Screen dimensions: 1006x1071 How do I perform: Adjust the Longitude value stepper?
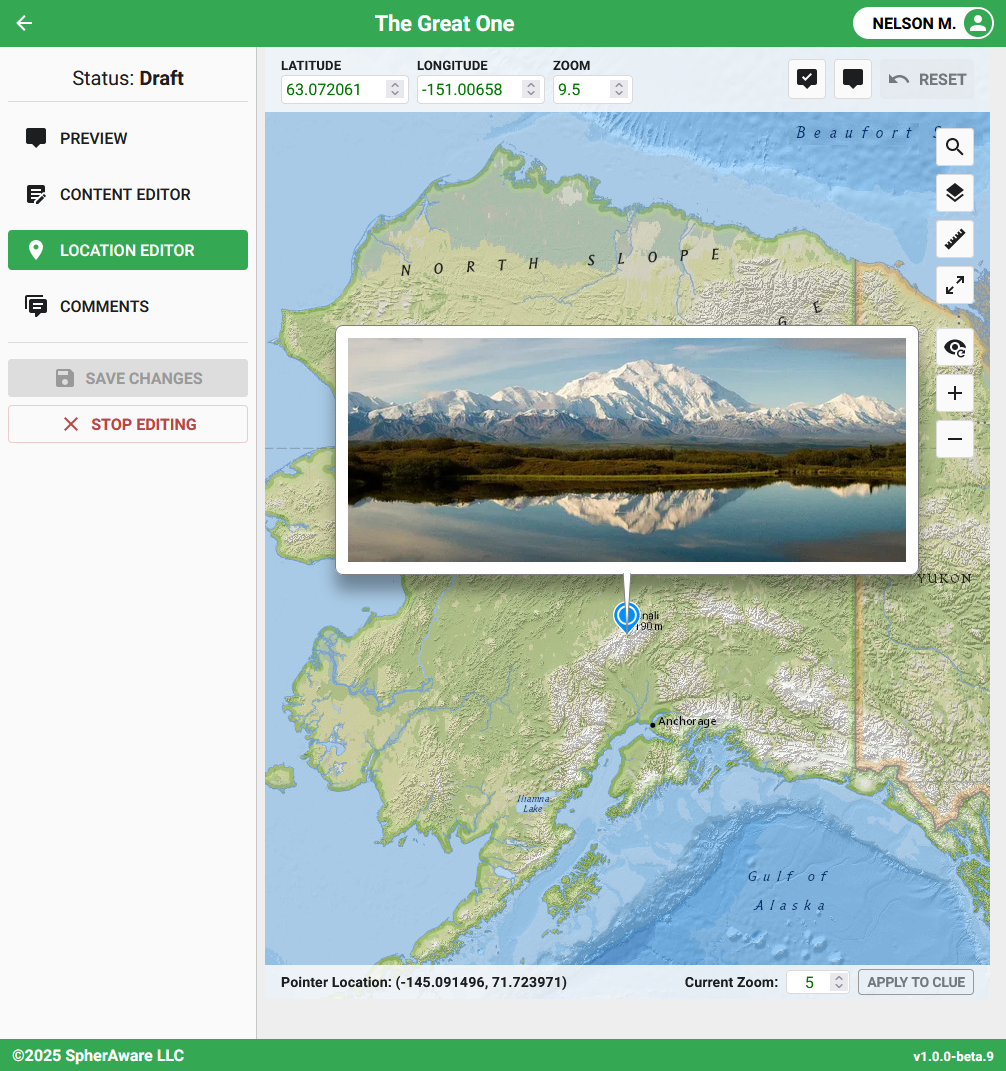[x=531, y=89]
